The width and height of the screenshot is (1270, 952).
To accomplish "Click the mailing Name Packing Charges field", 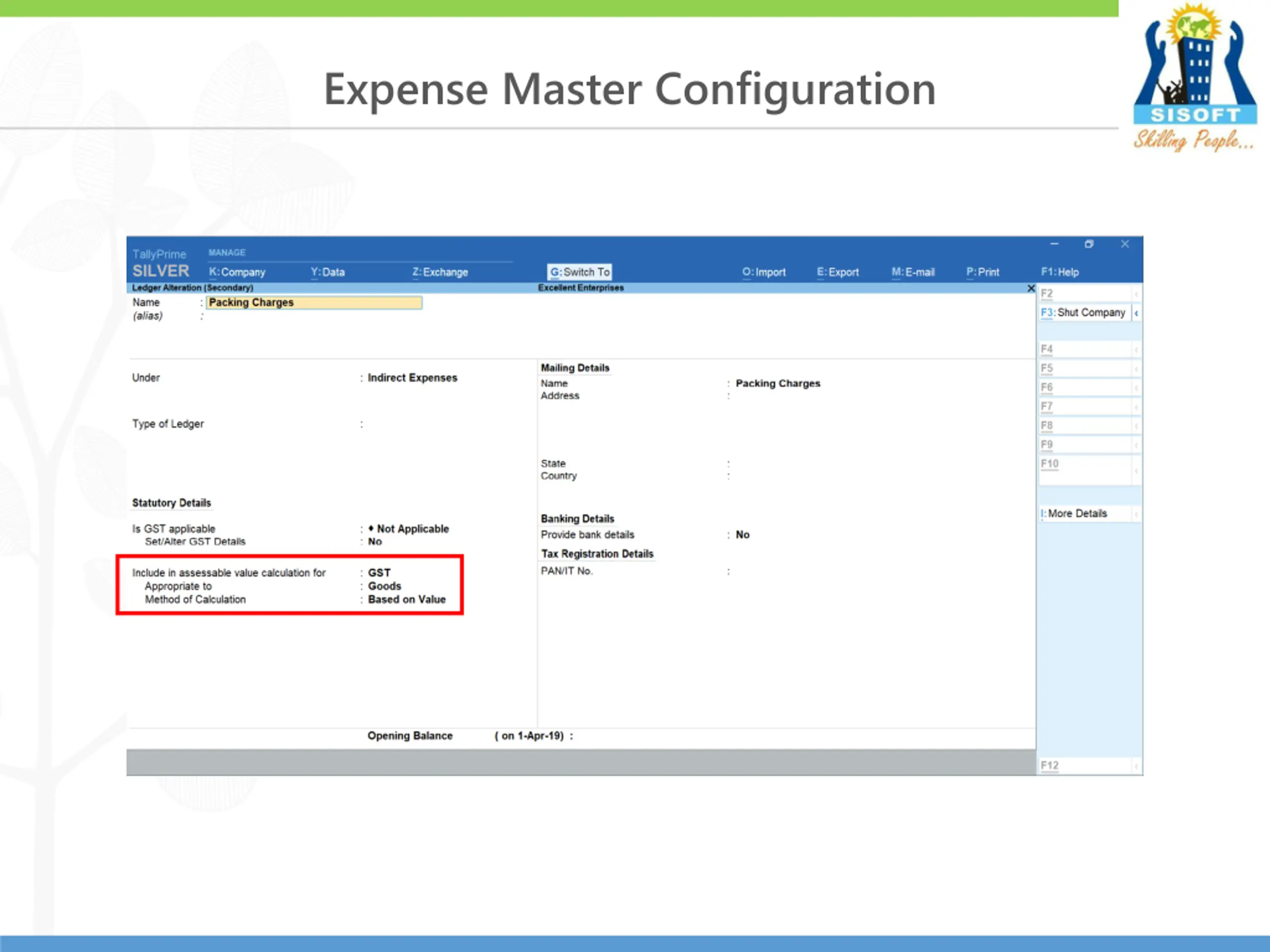I will pyautogui.click(x=778, y=383).
